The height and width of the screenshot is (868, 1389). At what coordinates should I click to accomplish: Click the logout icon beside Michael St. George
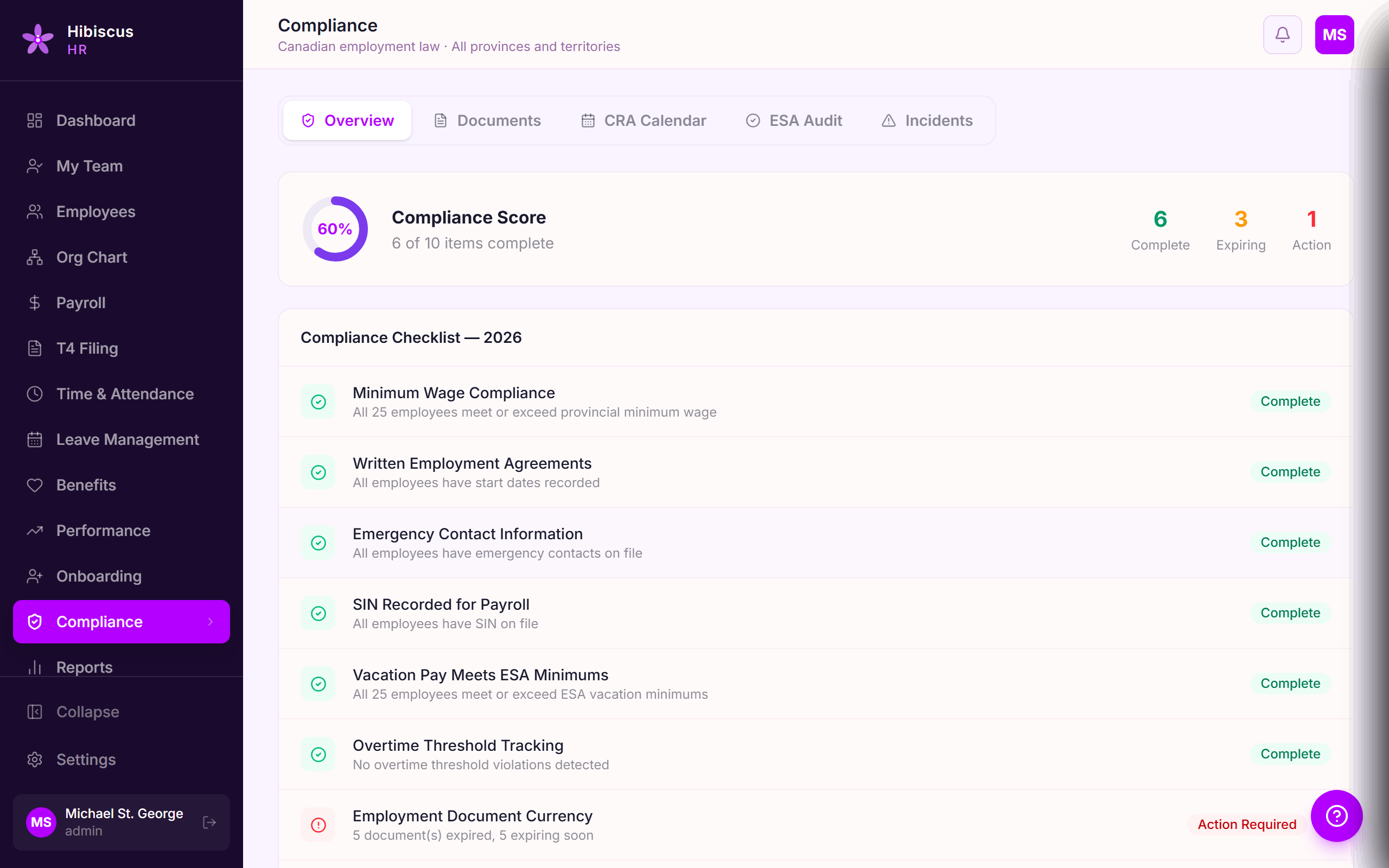pos(209,822)
